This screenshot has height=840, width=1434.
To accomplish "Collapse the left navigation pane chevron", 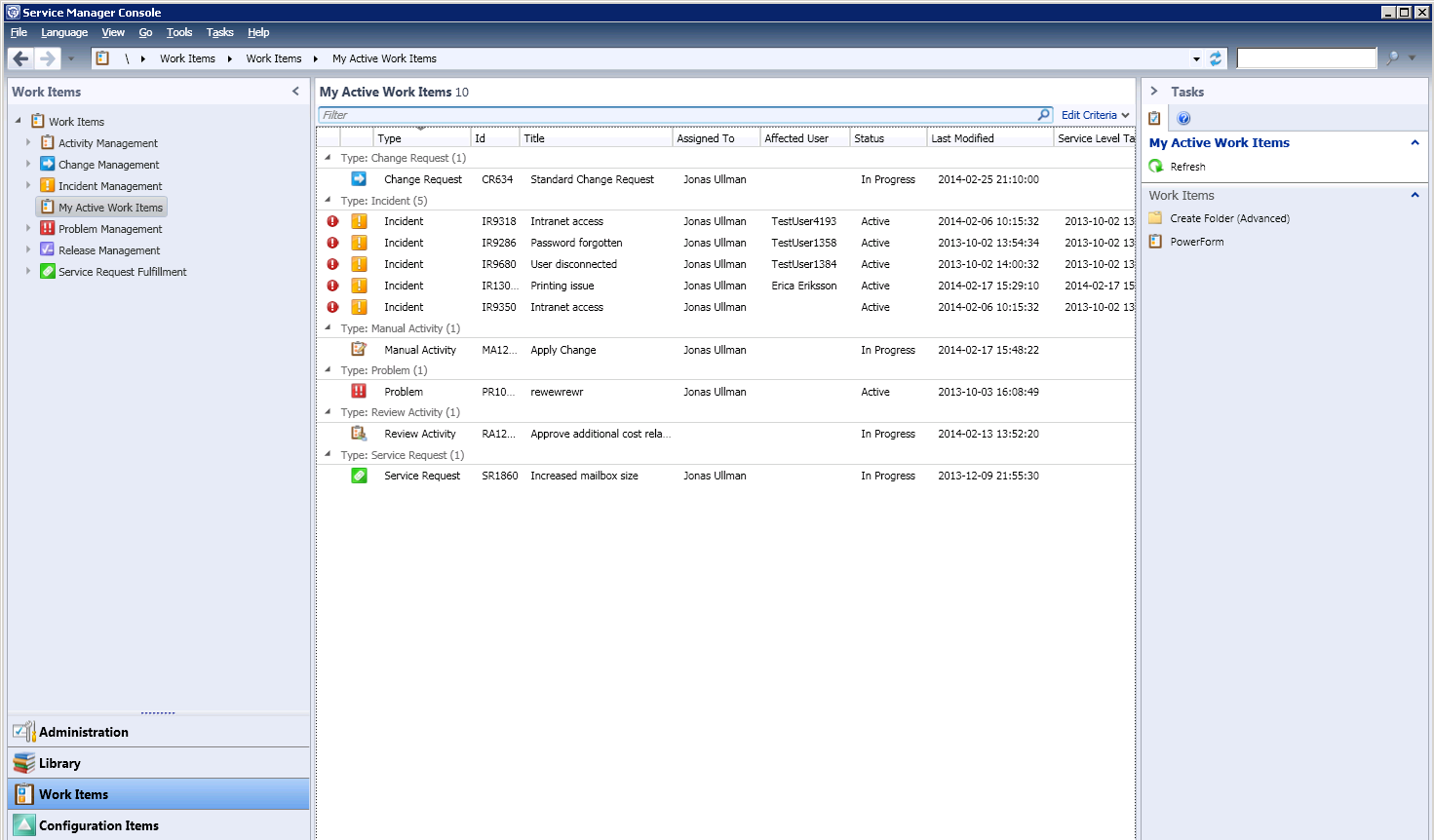I will (x=295, y=91).
